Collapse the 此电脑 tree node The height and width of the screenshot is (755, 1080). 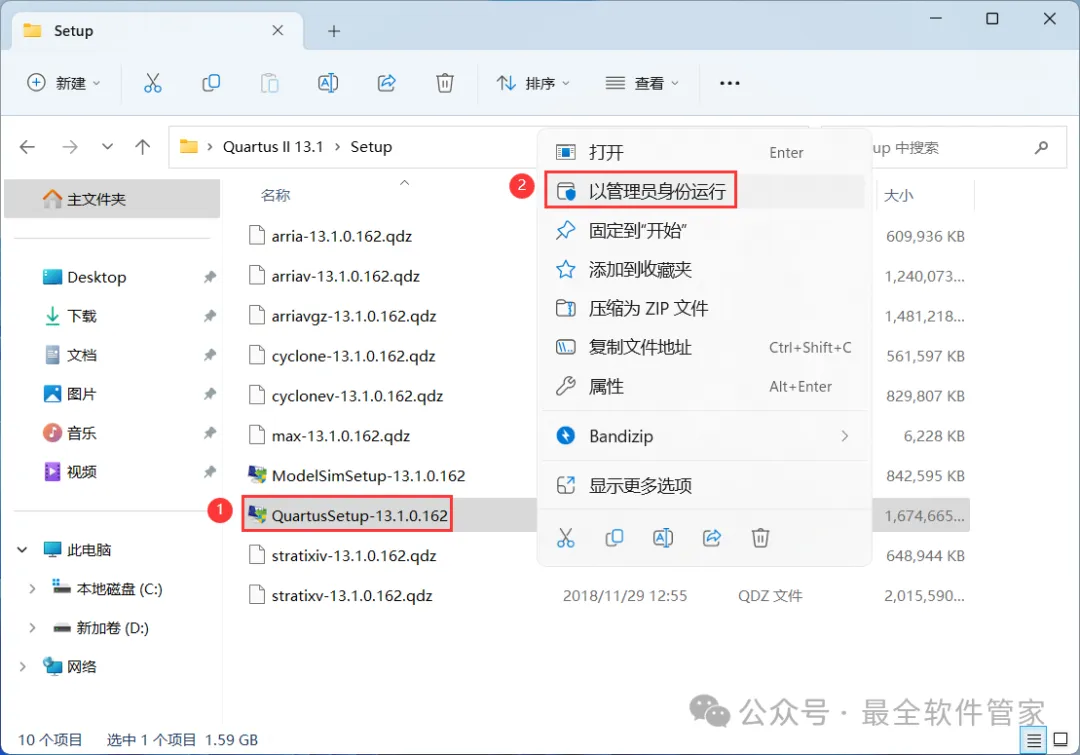point(22,550)
